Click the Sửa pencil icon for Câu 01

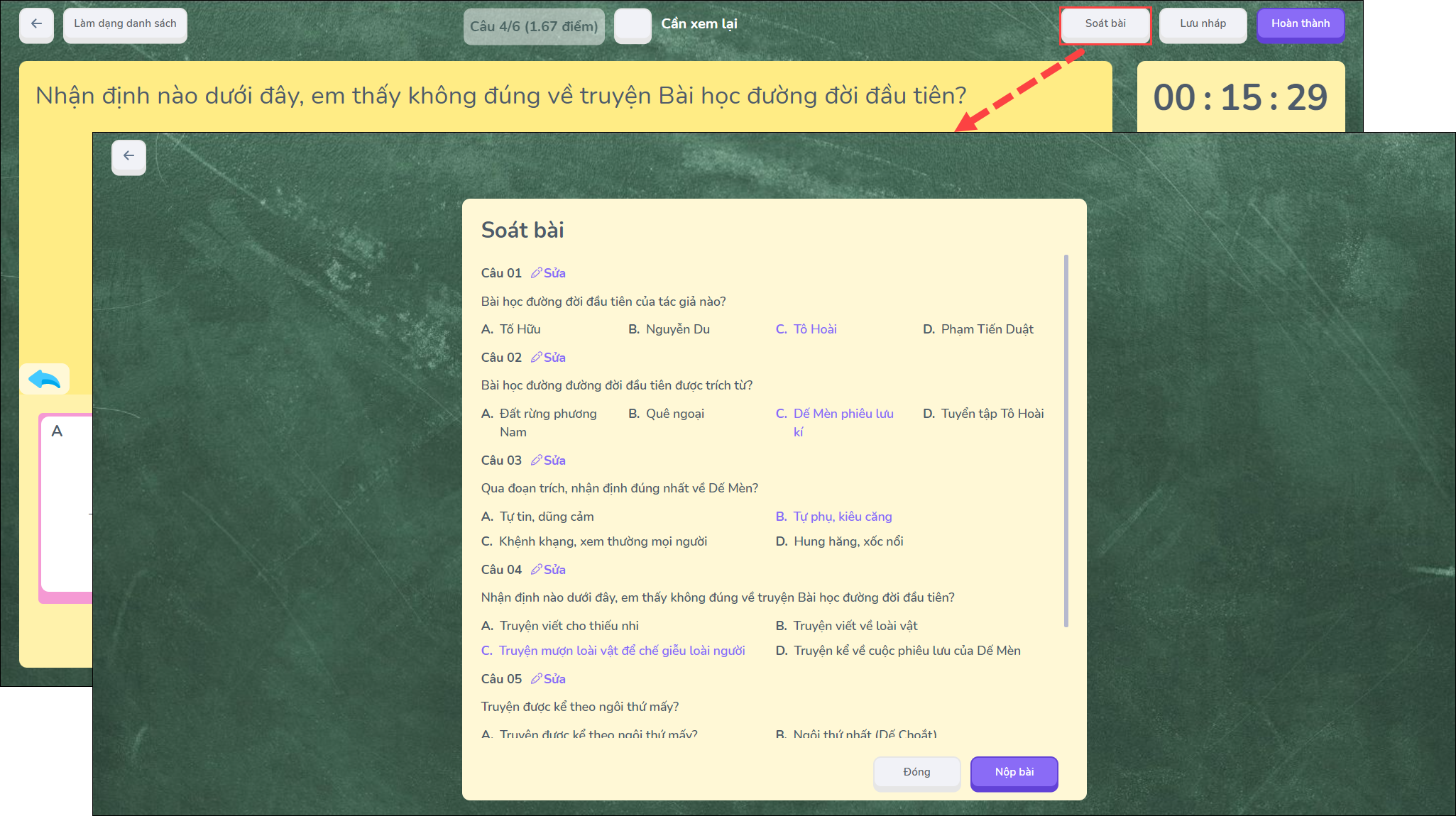pyautogui.click(x=537, y=273)
